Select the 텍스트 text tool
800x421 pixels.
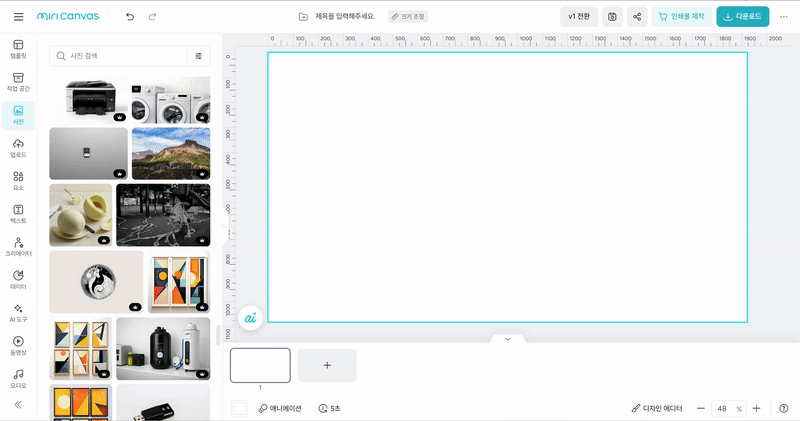pos(18,214)
